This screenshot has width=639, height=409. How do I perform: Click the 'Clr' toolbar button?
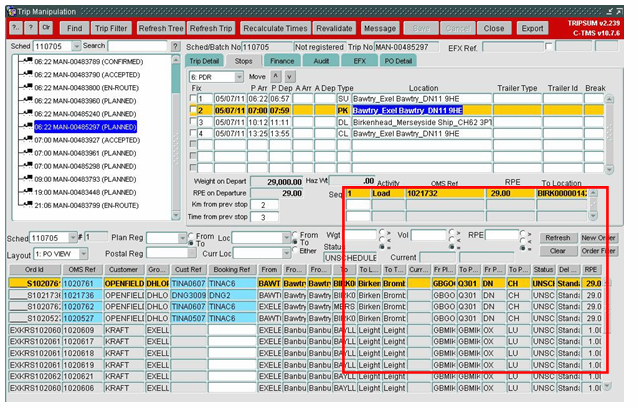tap(46, 28)
